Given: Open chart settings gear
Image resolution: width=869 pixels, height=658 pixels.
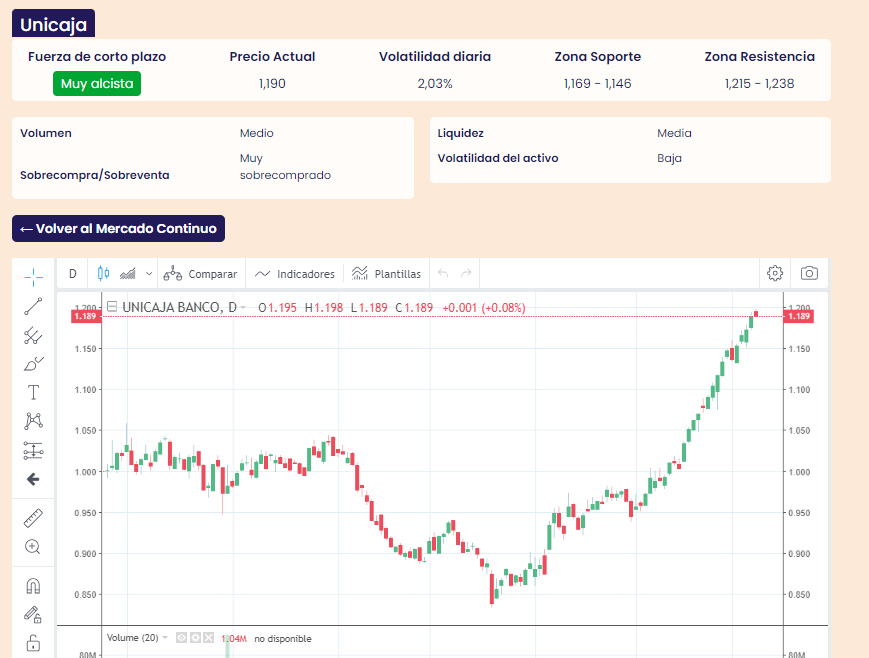Looking at the screenshot, I should click(x=775, y=273).
